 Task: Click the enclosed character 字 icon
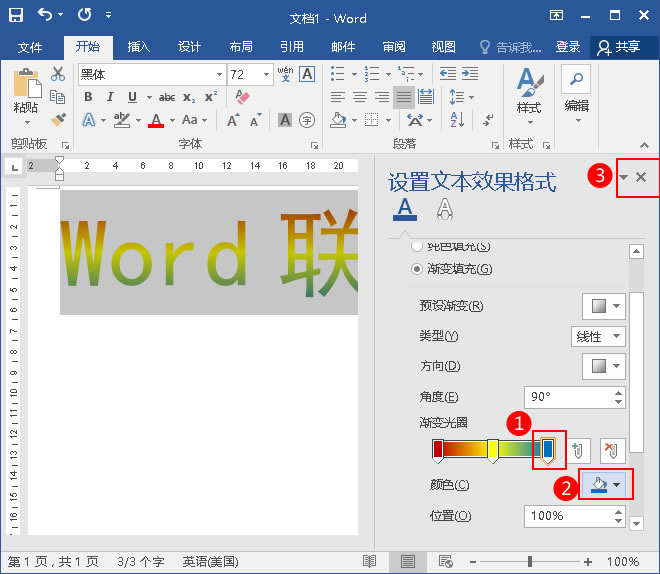[307, 120]
